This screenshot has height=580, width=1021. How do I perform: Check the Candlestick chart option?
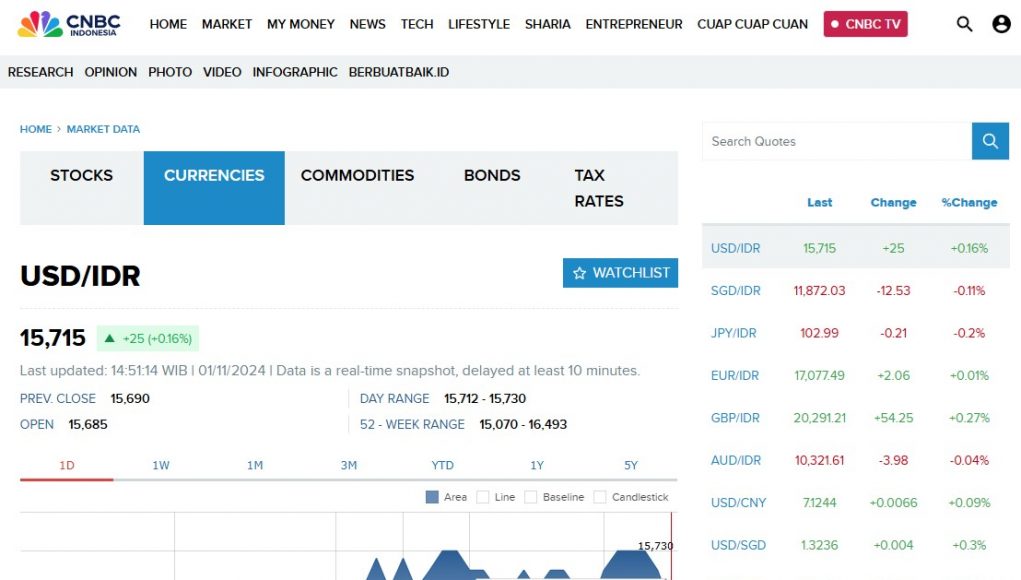click(x=600, y=497)
